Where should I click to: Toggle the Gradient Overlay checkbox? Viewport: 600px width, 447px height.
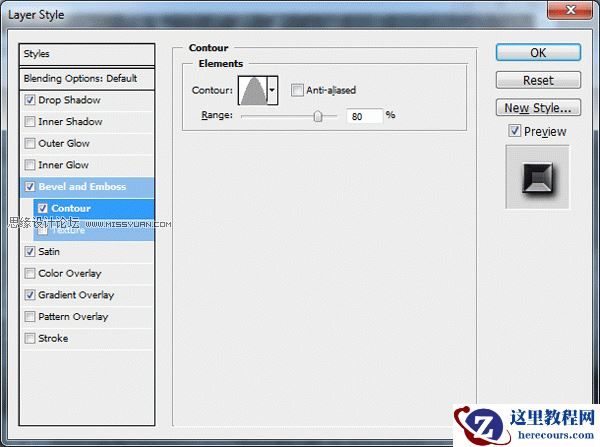click(x=30, y=295)
